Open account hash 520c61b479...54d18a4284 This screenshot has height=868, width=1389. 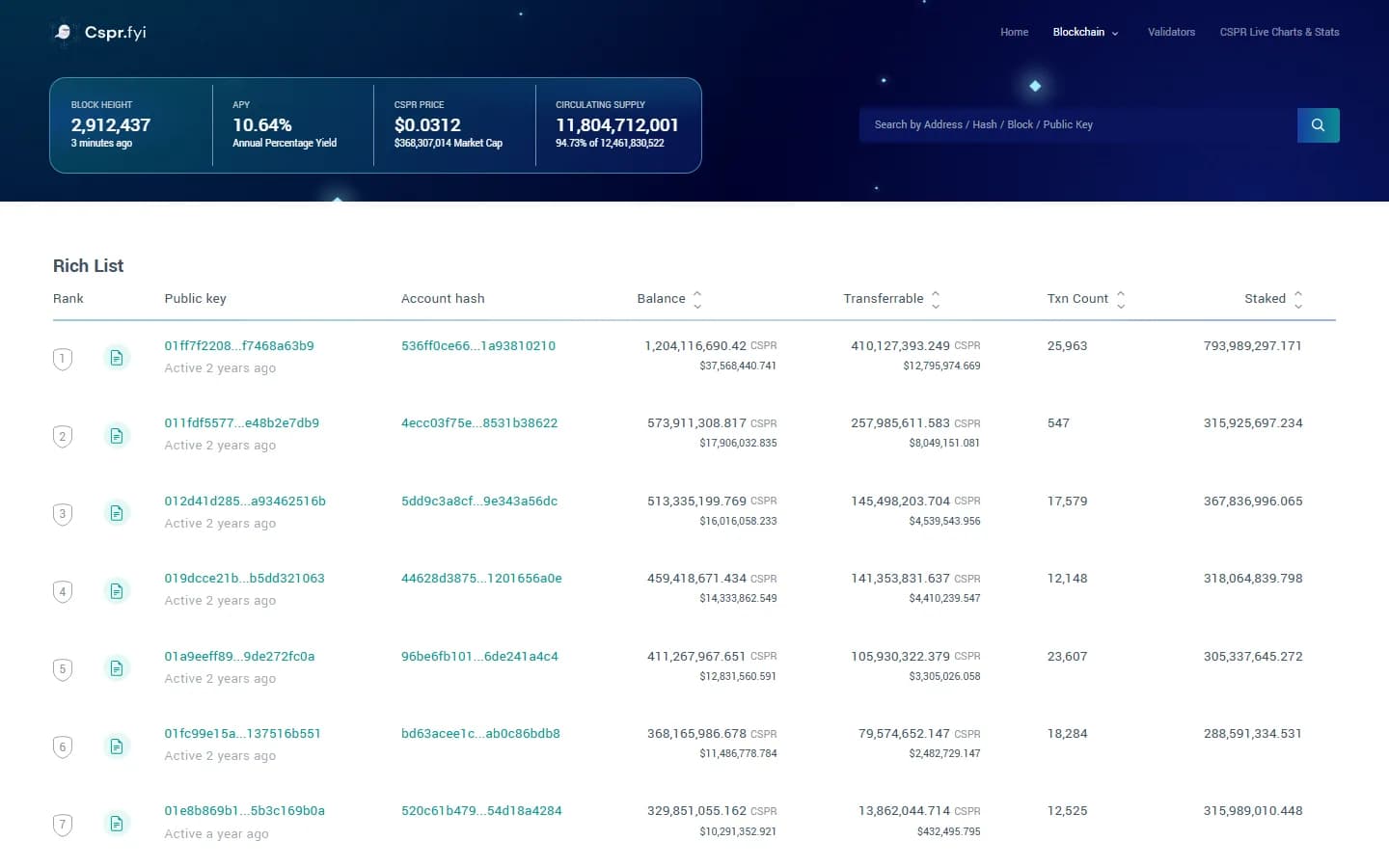(481, 810)
